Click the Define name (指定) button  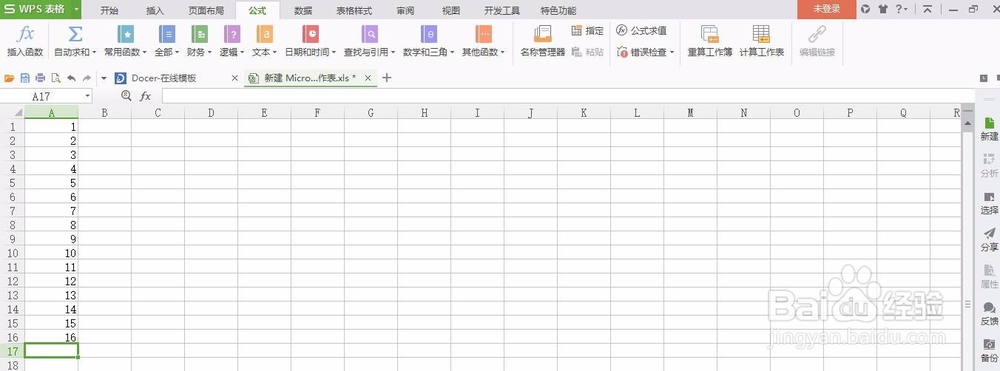point(587,31)
